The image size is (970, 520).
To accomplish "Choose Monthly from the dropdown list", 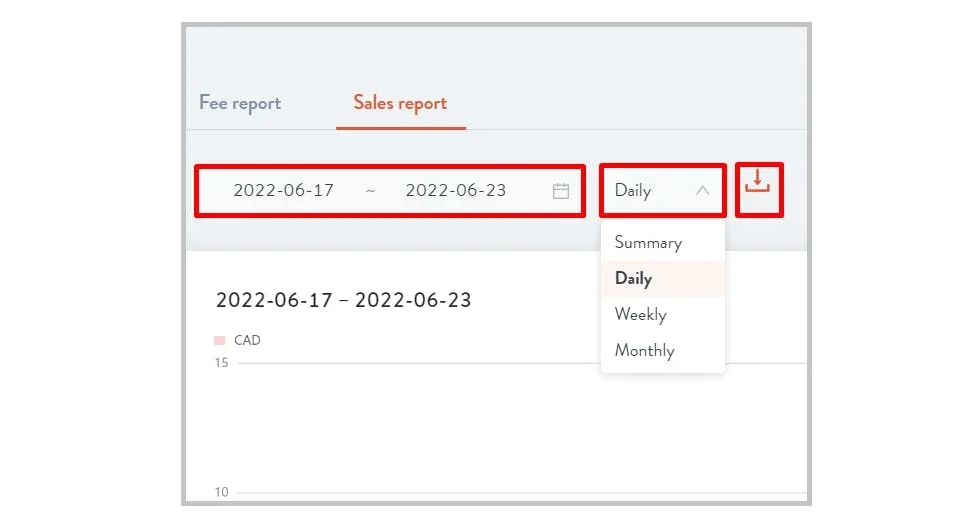I will click(x=663, y=350).
